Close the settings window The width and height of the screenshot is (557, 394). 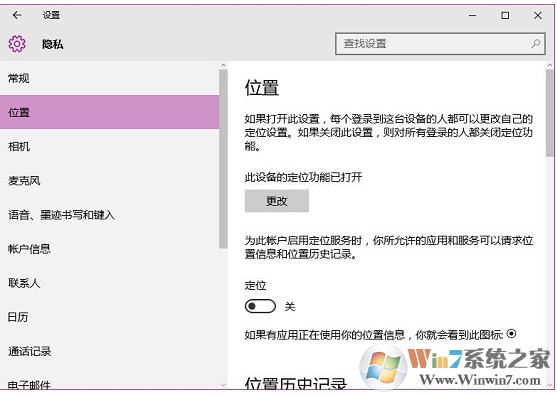click(538, 15)
